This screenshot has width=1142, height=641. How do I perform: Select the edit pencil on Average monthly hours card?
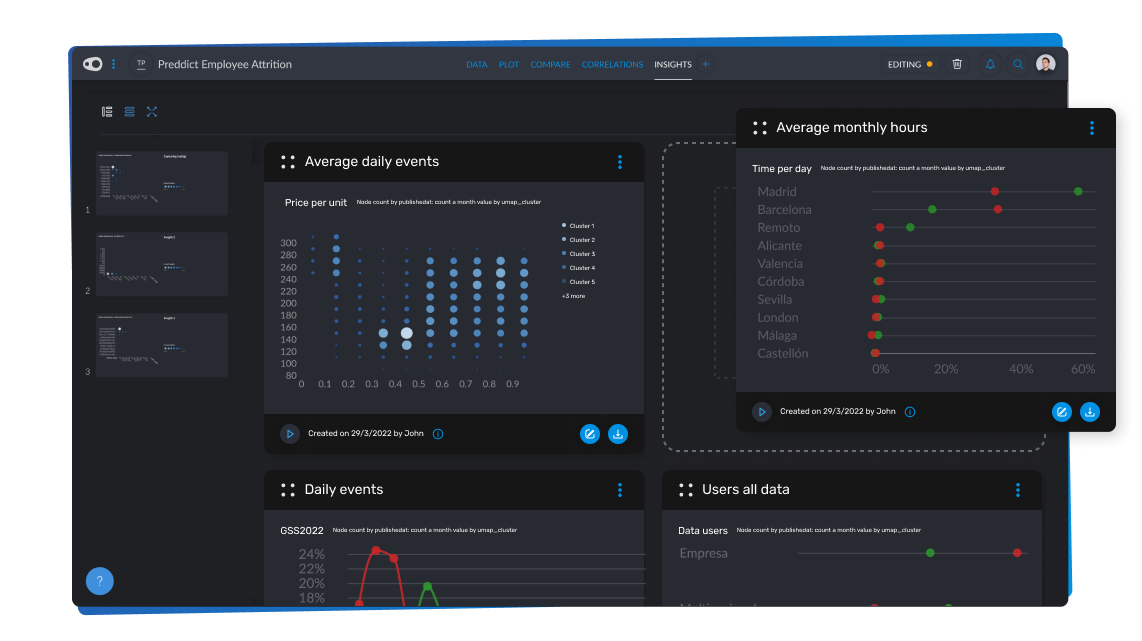point(1062,411)
